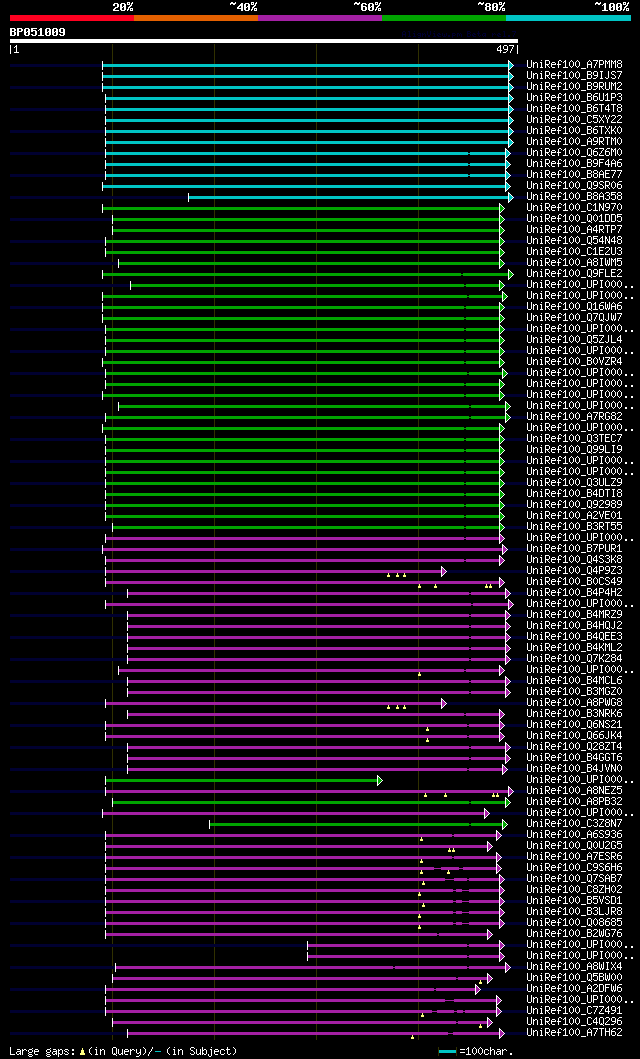Select hit UniRef100_B0CS49
Screen dimensions: 640x1059
575,582
